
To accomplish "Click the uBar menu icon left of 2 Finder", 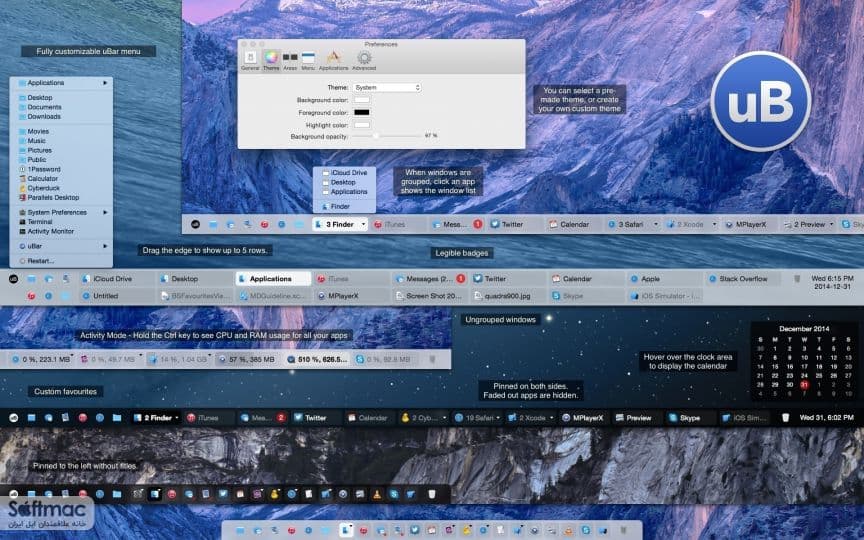I will click(13, 418).
